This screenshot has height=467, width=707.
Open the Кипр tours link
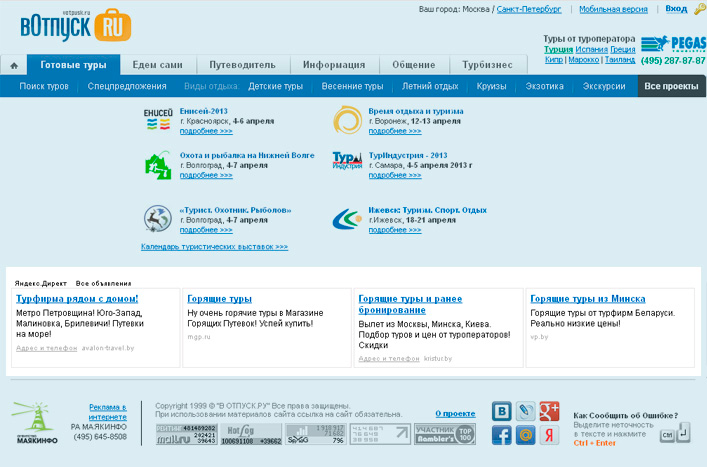pos(554,60)
